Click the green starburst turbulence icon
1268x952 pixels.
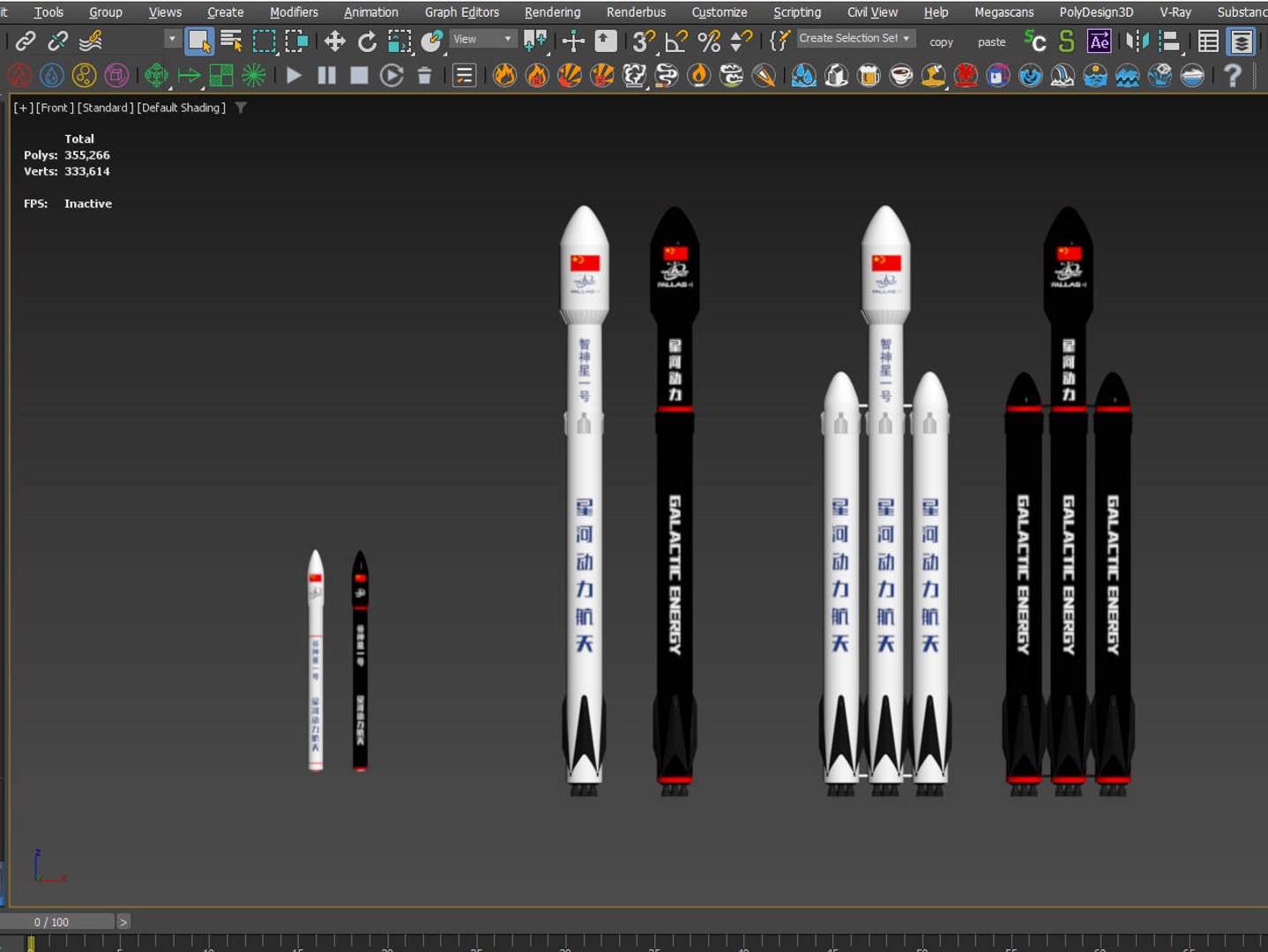coord(254,76)
